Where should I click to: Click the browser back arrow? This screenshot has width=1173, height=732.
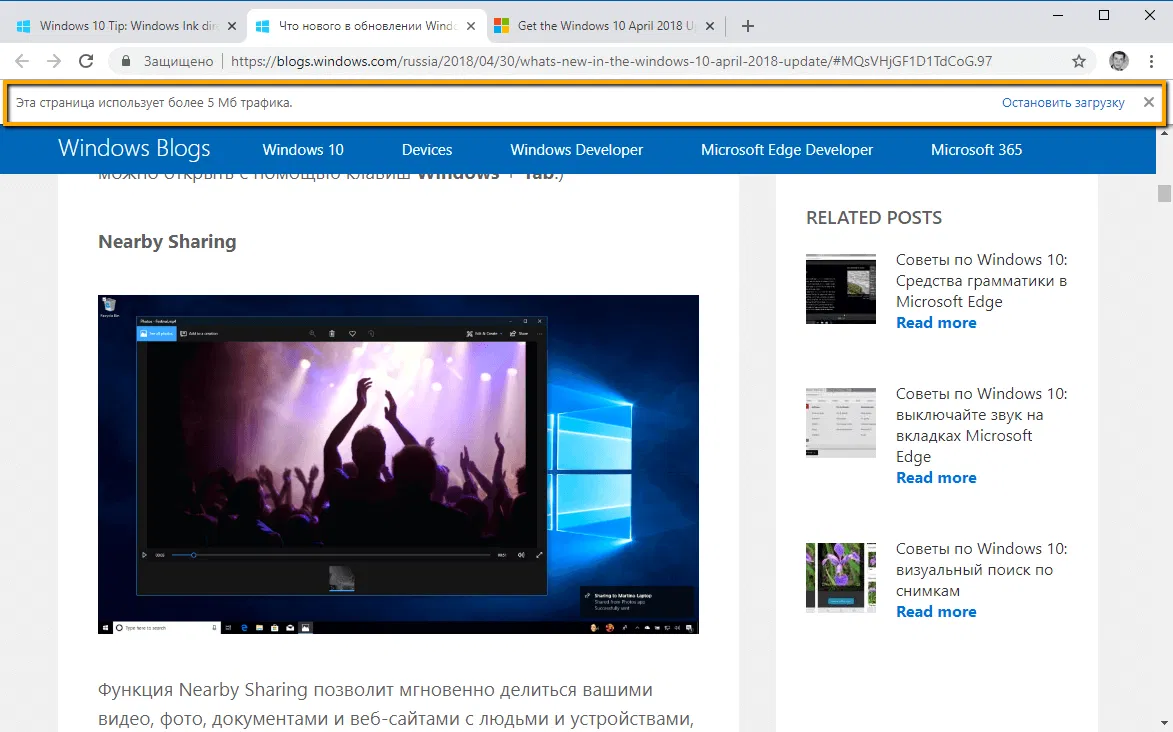22,61
